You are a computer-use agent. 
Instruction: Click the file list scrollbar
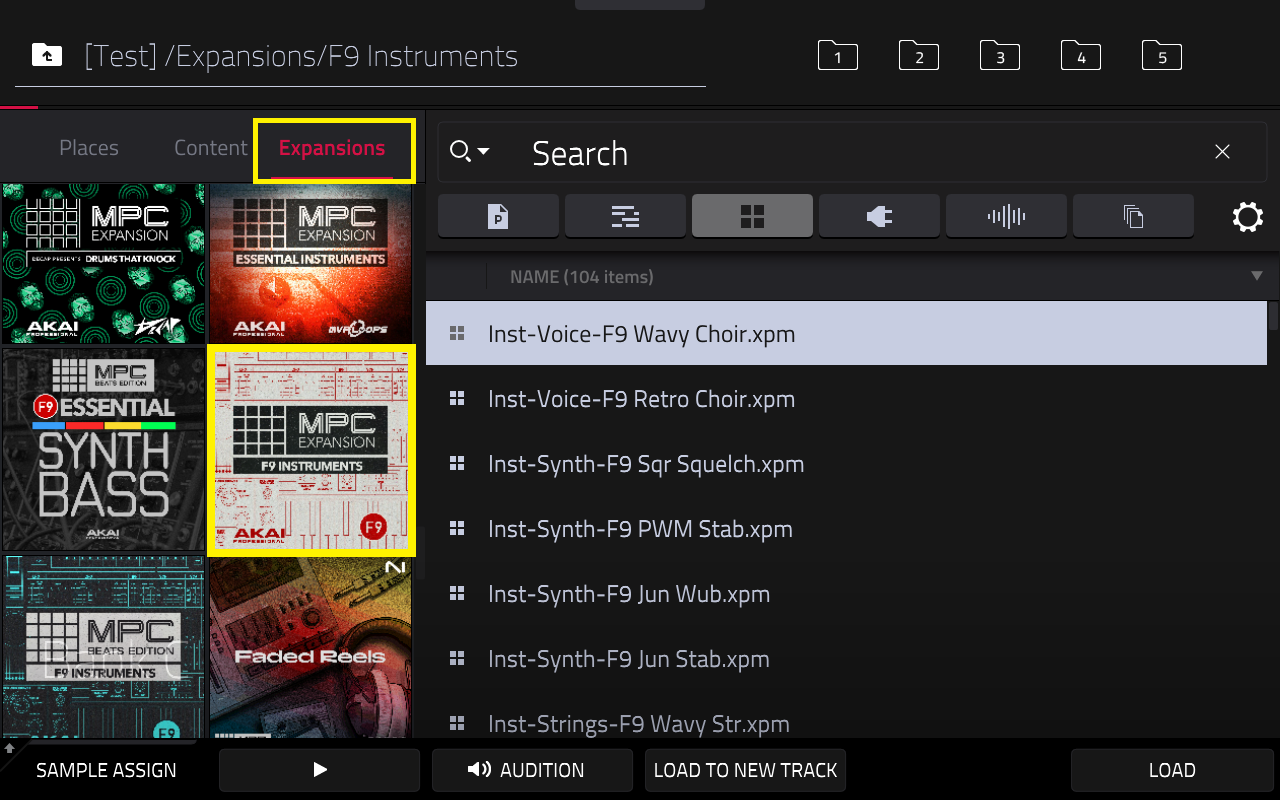tap(1273, 316)
